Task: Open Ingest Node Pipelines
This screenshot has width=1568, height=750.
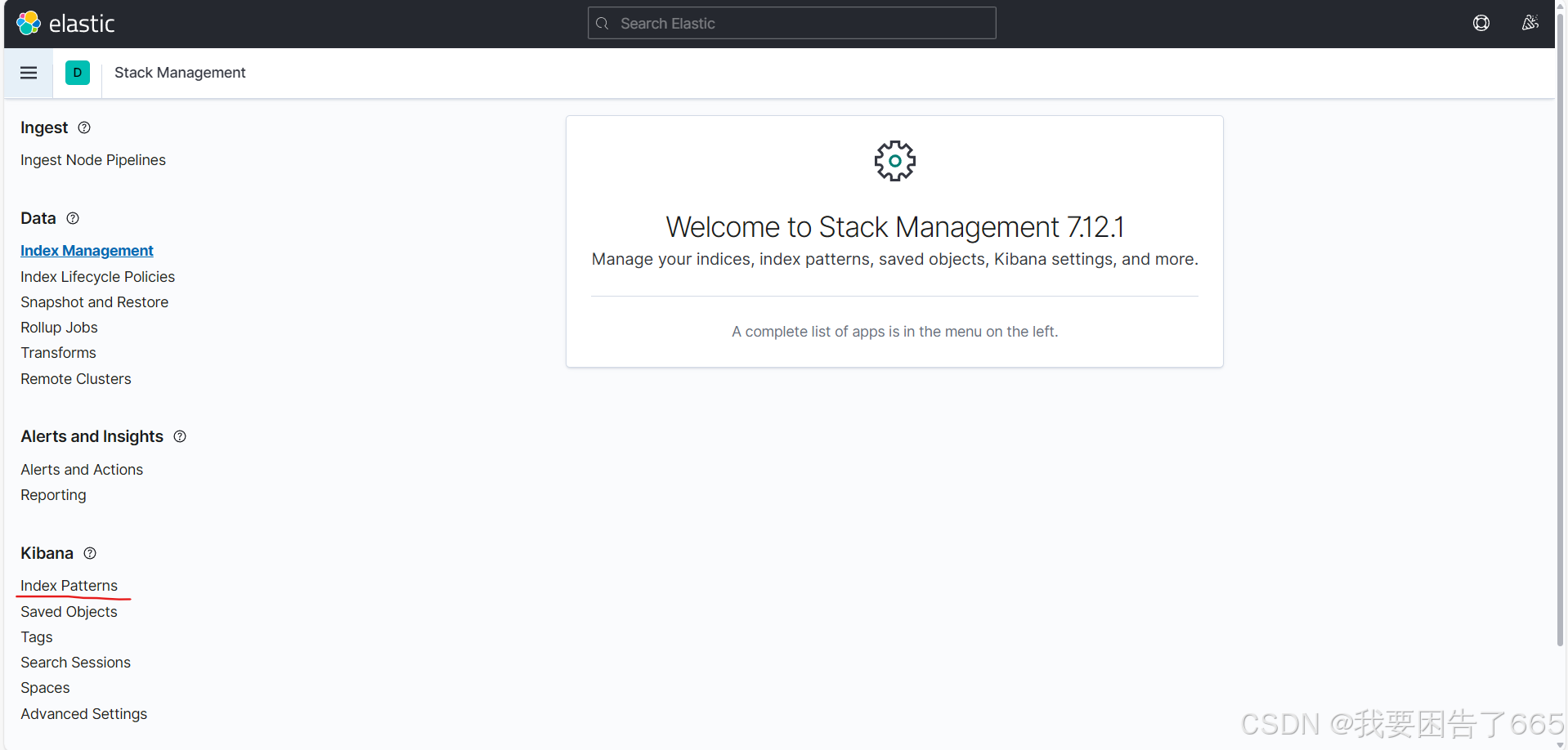Action: [x=92, y=160]
